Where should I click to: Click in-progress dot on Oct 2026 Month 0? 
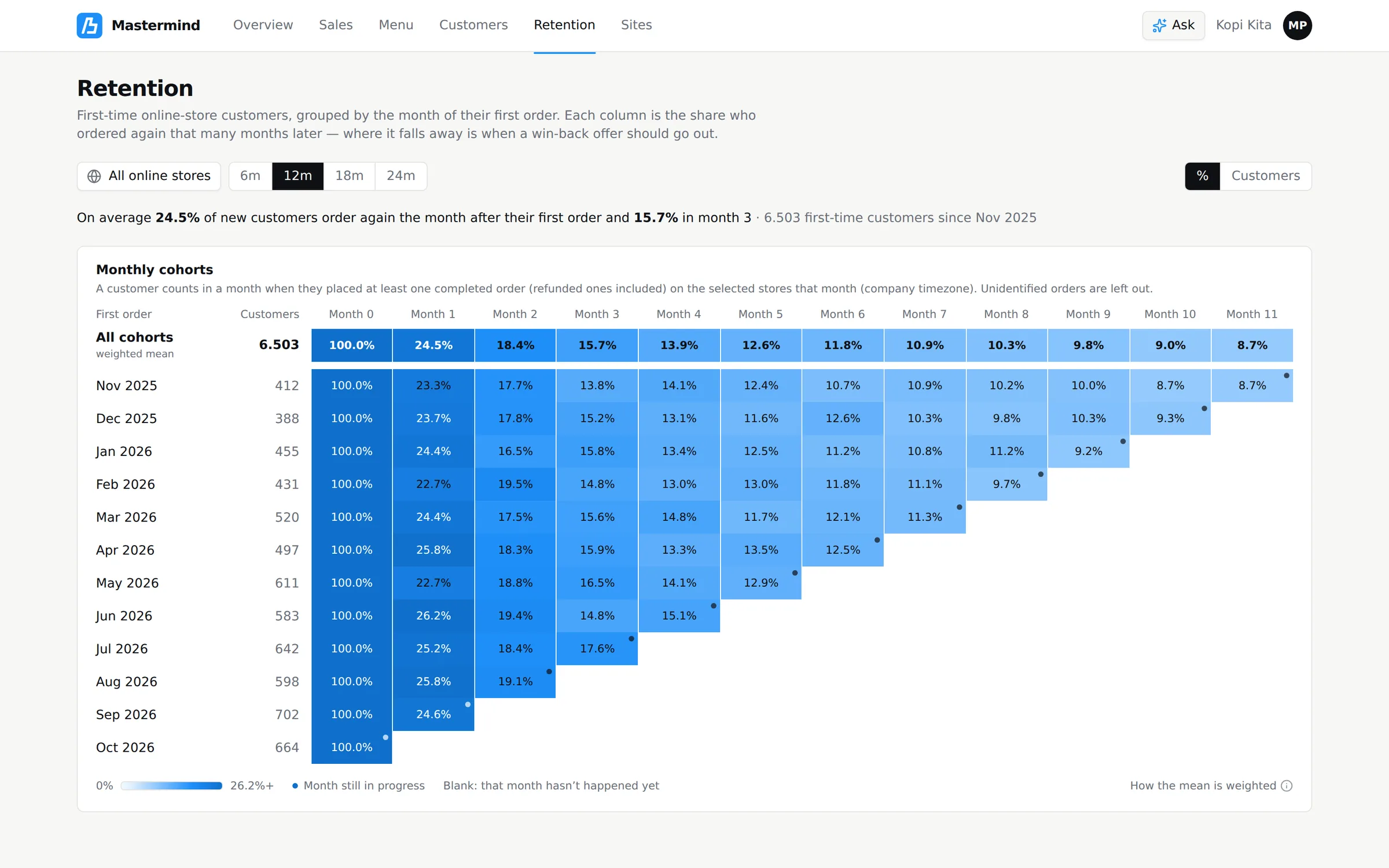[385, 737]
